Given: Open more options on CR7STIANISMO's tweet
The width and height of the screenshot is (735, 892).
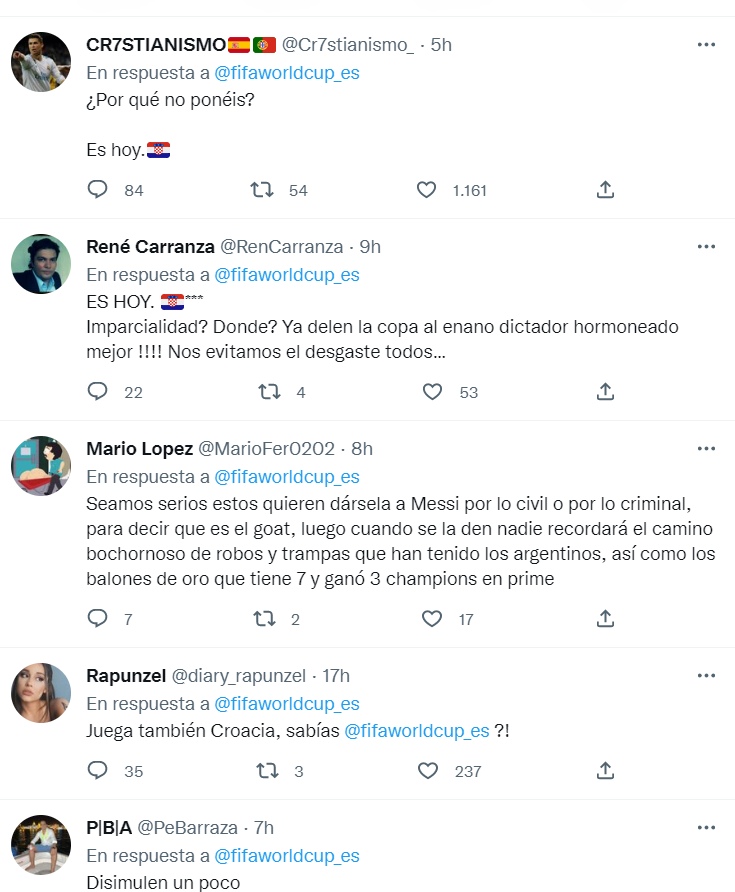Looking at the screenshot, I should (x=706, y=44).
